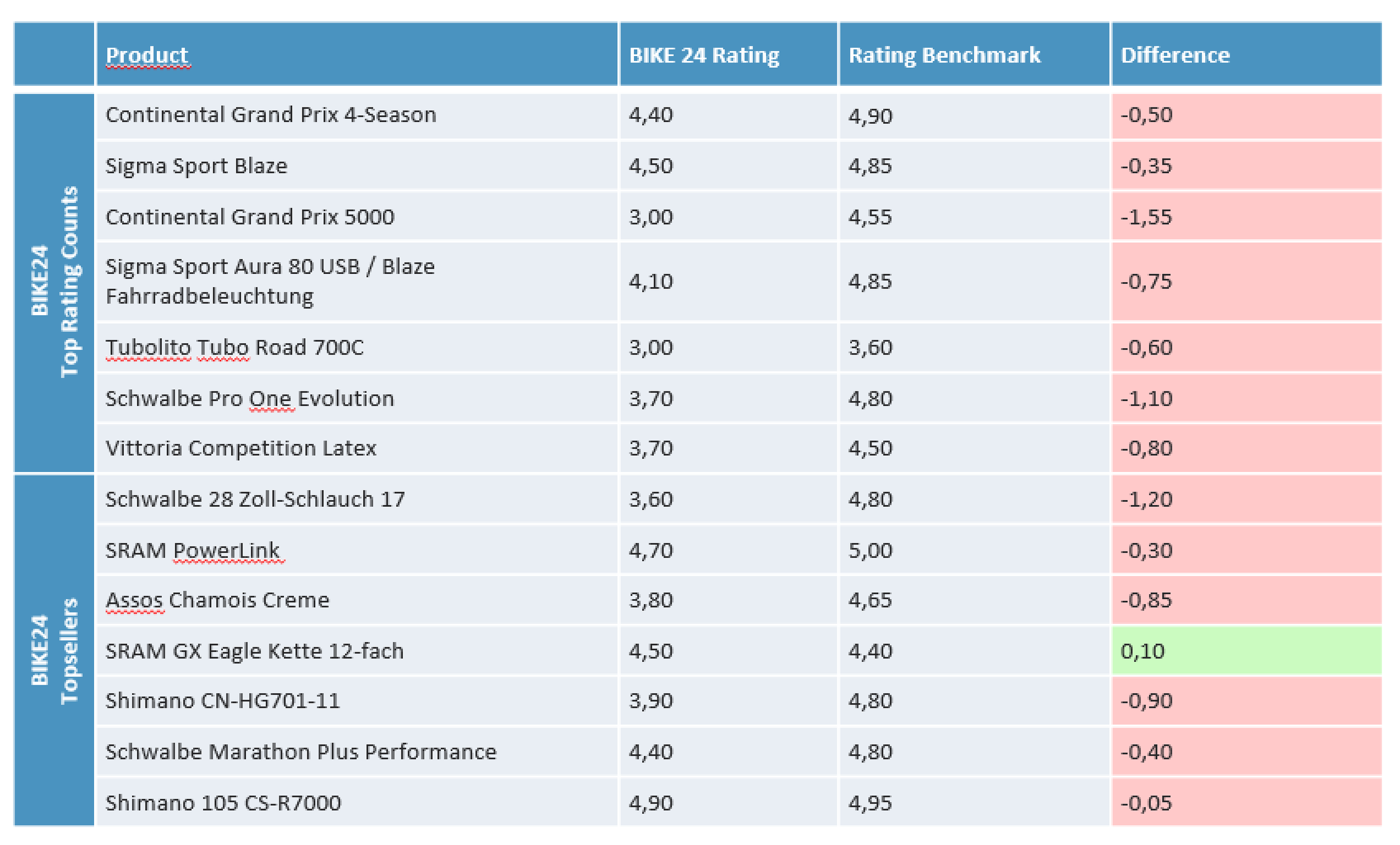Select the Vittoria Competition Latex cell

click(x=240, y=449)
